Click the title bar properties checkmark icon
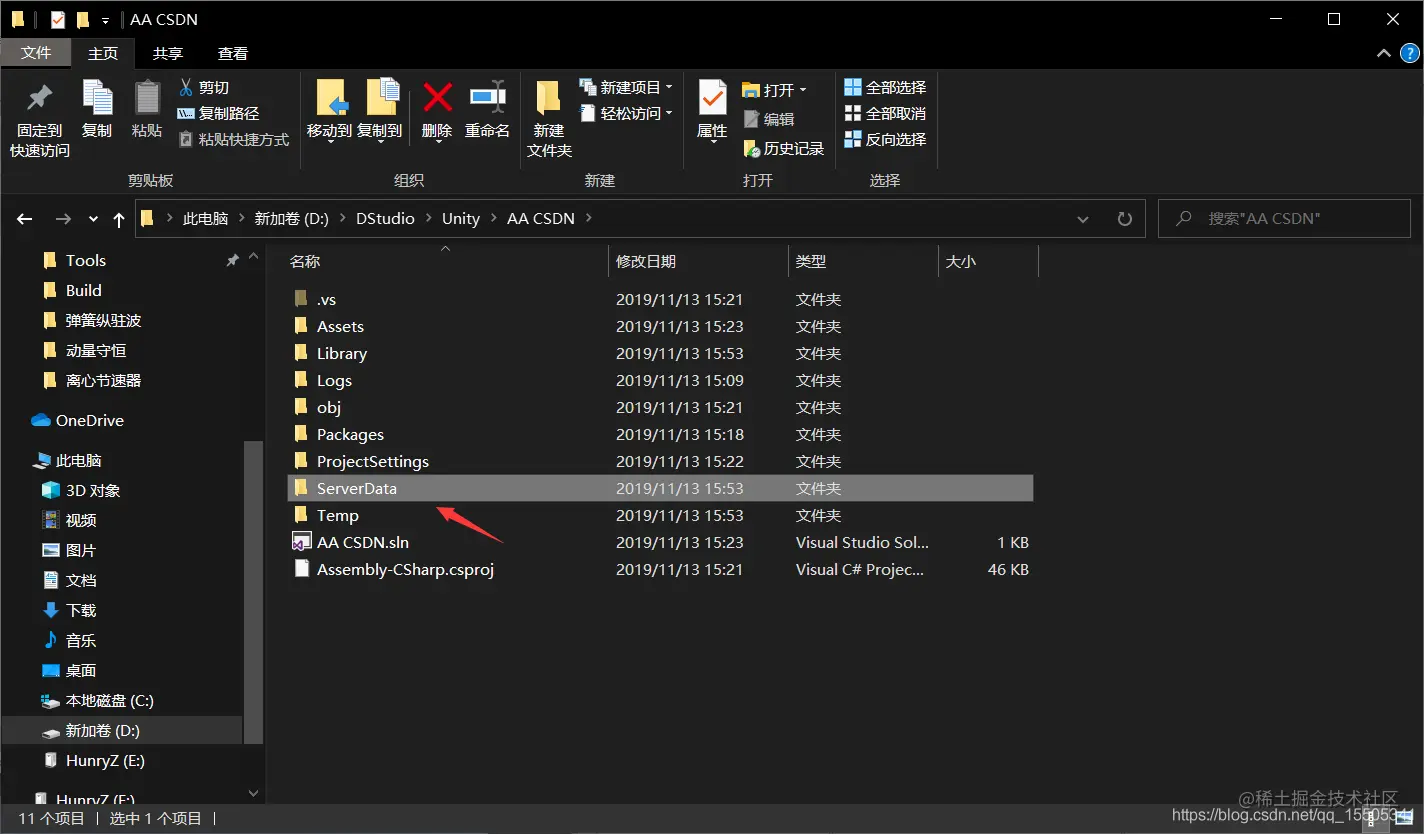 coord(57,19)
